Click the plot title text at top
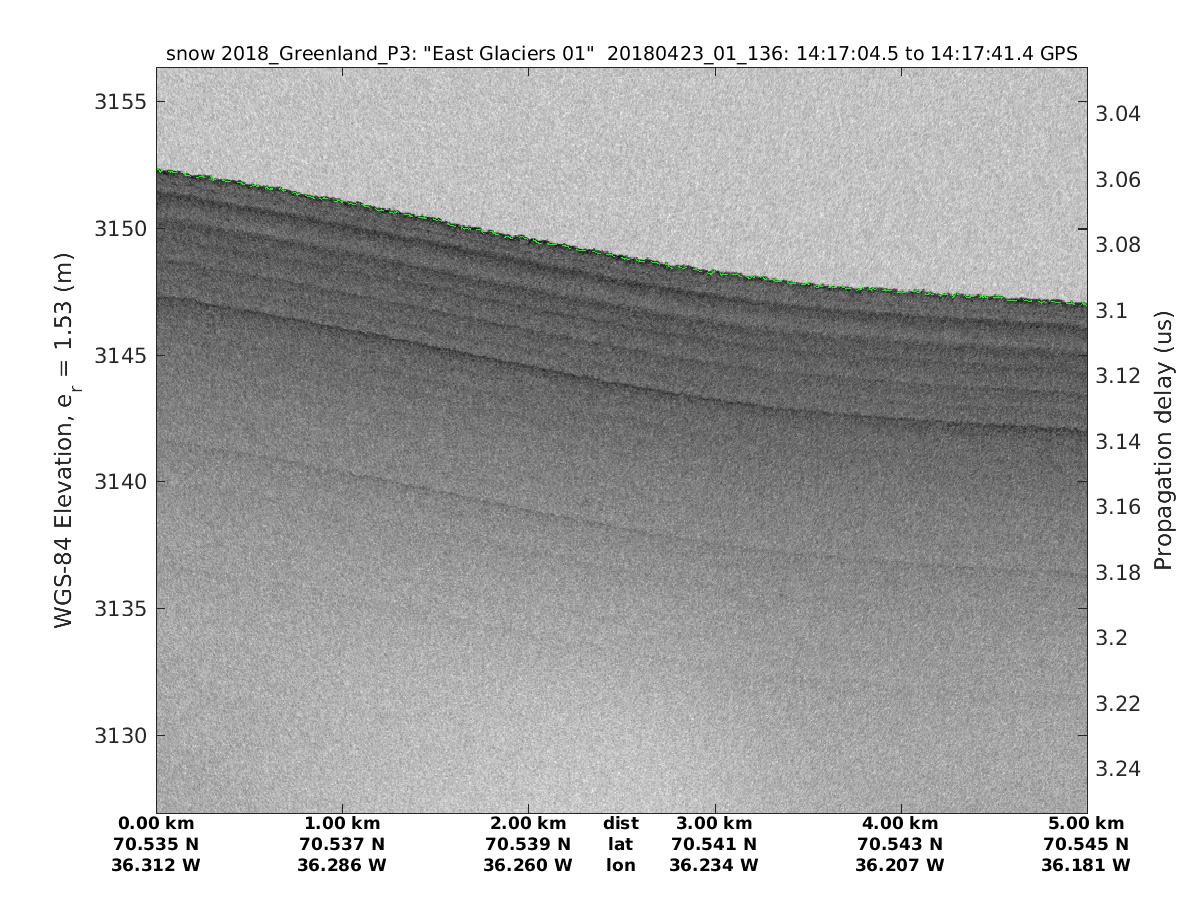This screenshot has width=1200, height=900. point(621,54)
